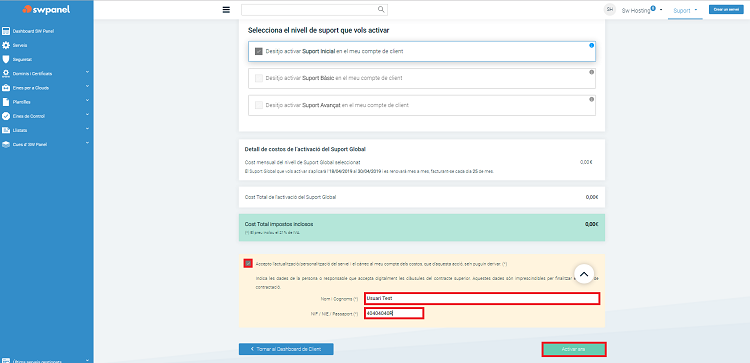Click the Llistats sidebar icon
The width and height of the screenshot is (750, 363).
pyautogui.click(x=6, y=130)
